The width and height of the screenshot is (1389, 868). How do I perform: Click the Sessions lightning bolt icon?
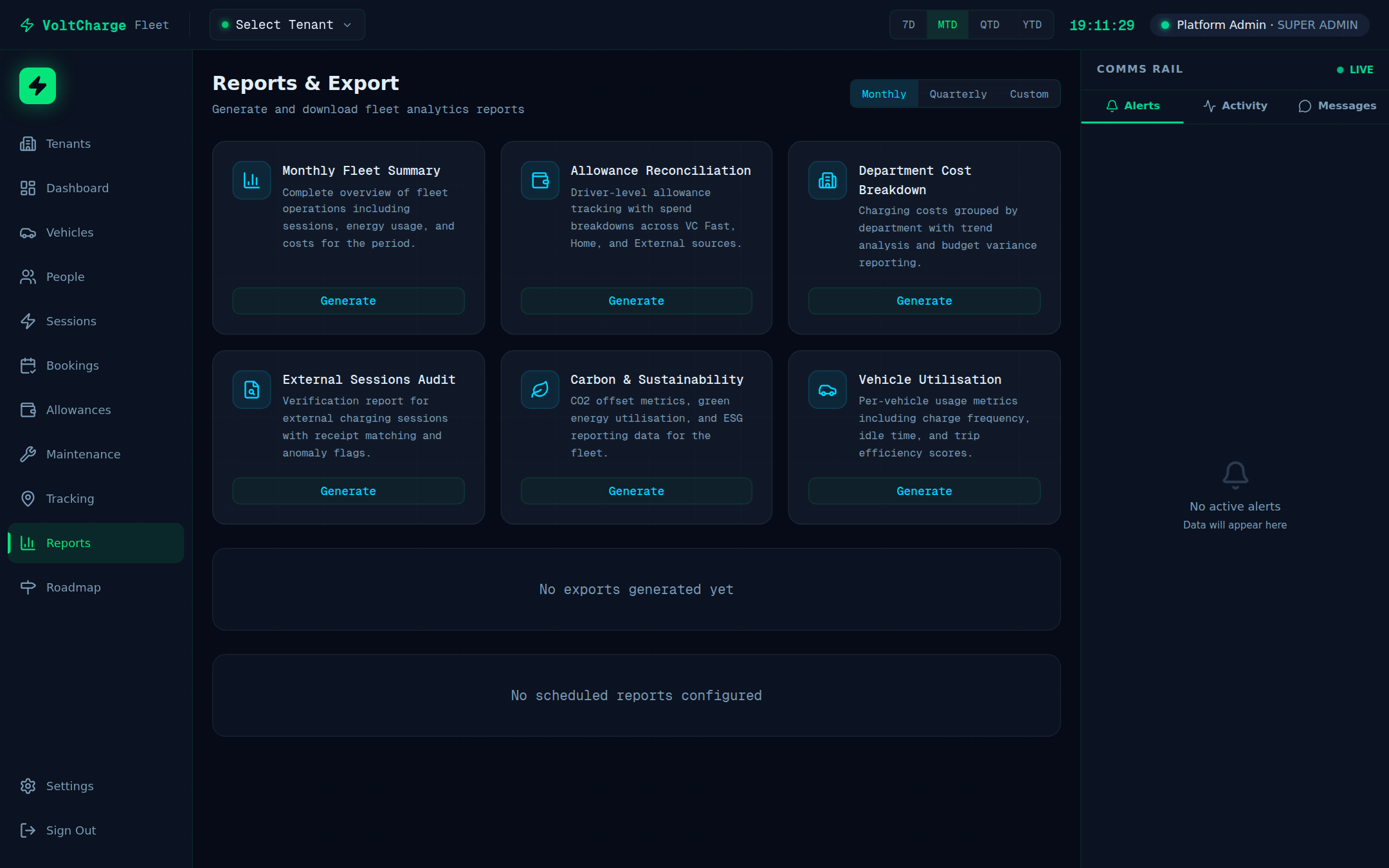28,321
